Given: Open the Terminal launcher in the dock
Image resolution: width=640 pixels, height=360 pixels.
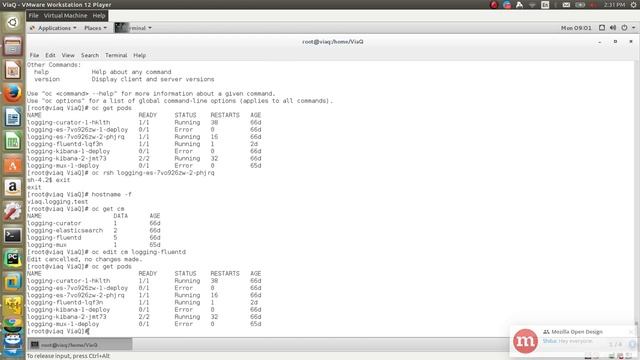Looking at the screenshot, I should [x=12, y=235].
